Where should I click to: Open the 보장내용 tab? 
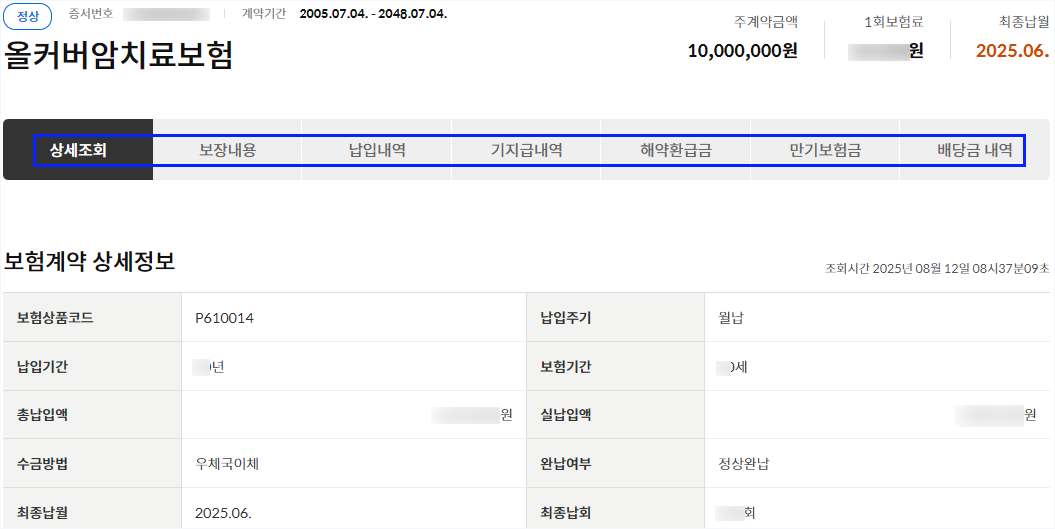227,150
